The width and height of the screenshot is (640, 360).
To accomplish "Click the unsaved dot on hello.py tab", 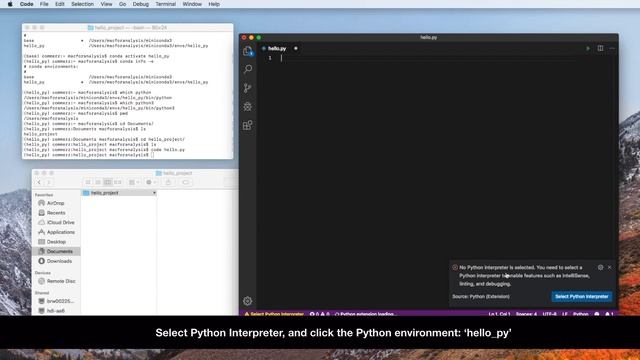I will point(296,48).
